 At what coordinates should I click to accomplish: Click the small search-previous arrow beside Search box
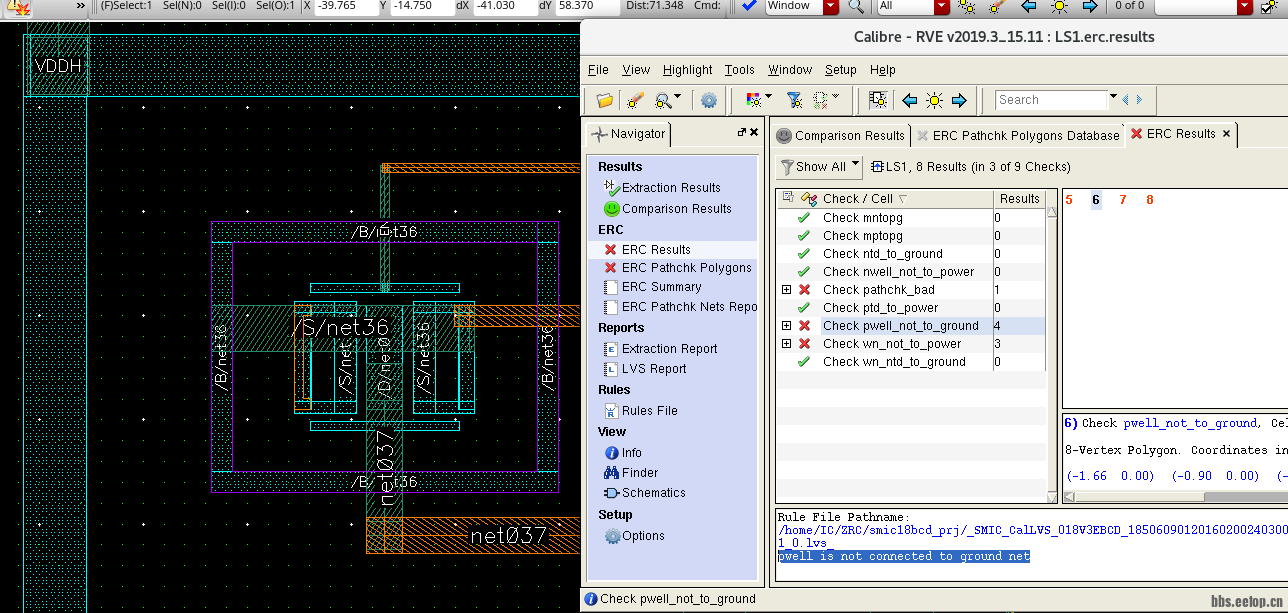click(1125, 100)
